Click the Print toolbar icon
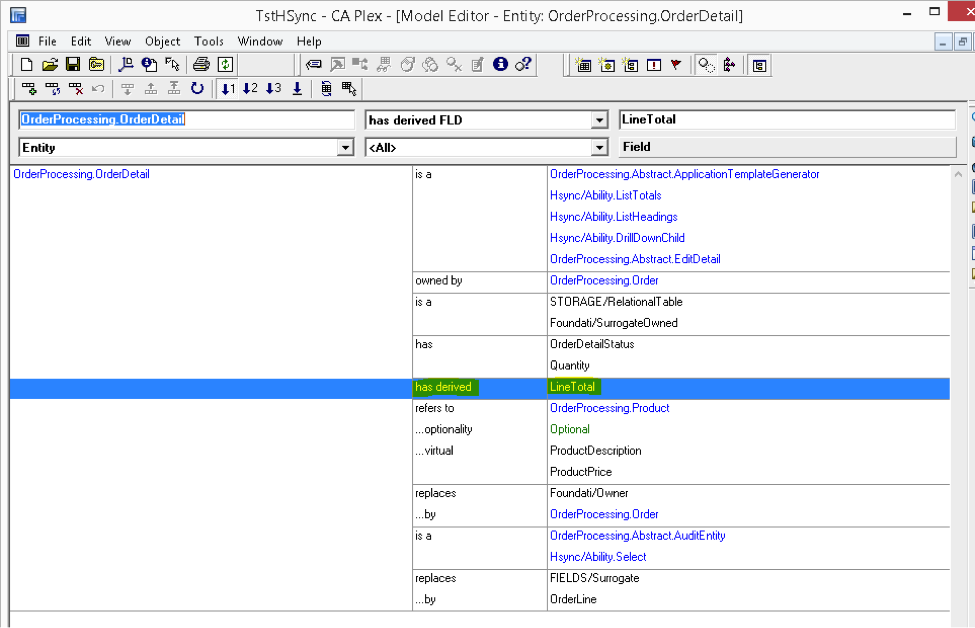Image resolution: width=975 pixels, height=628 pixels. tap(201, 64)
